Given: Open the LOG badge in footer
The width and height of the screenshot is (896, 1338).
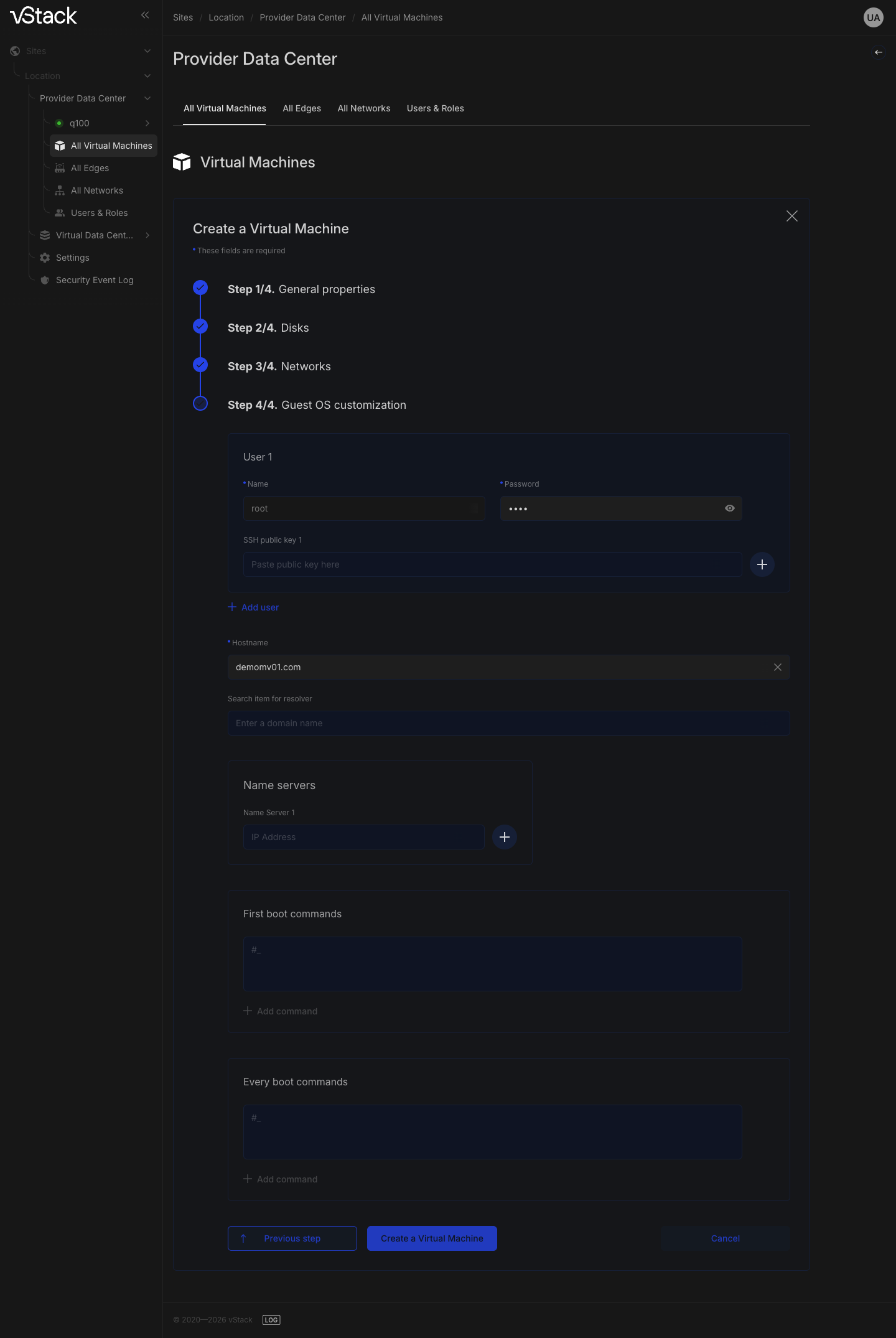Looking at the screenshot, I should point(271,1320).
